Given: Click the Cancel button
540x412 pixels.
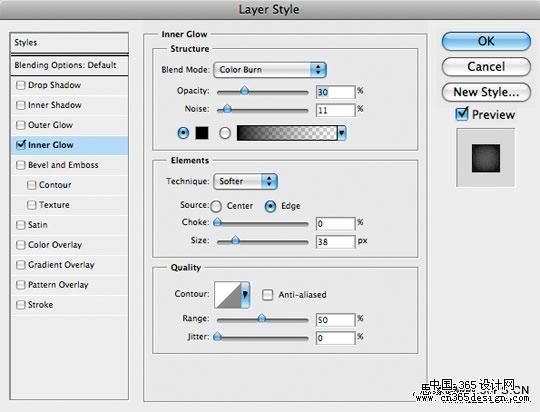Looking at the screenshot, I should tap(486, 66).
